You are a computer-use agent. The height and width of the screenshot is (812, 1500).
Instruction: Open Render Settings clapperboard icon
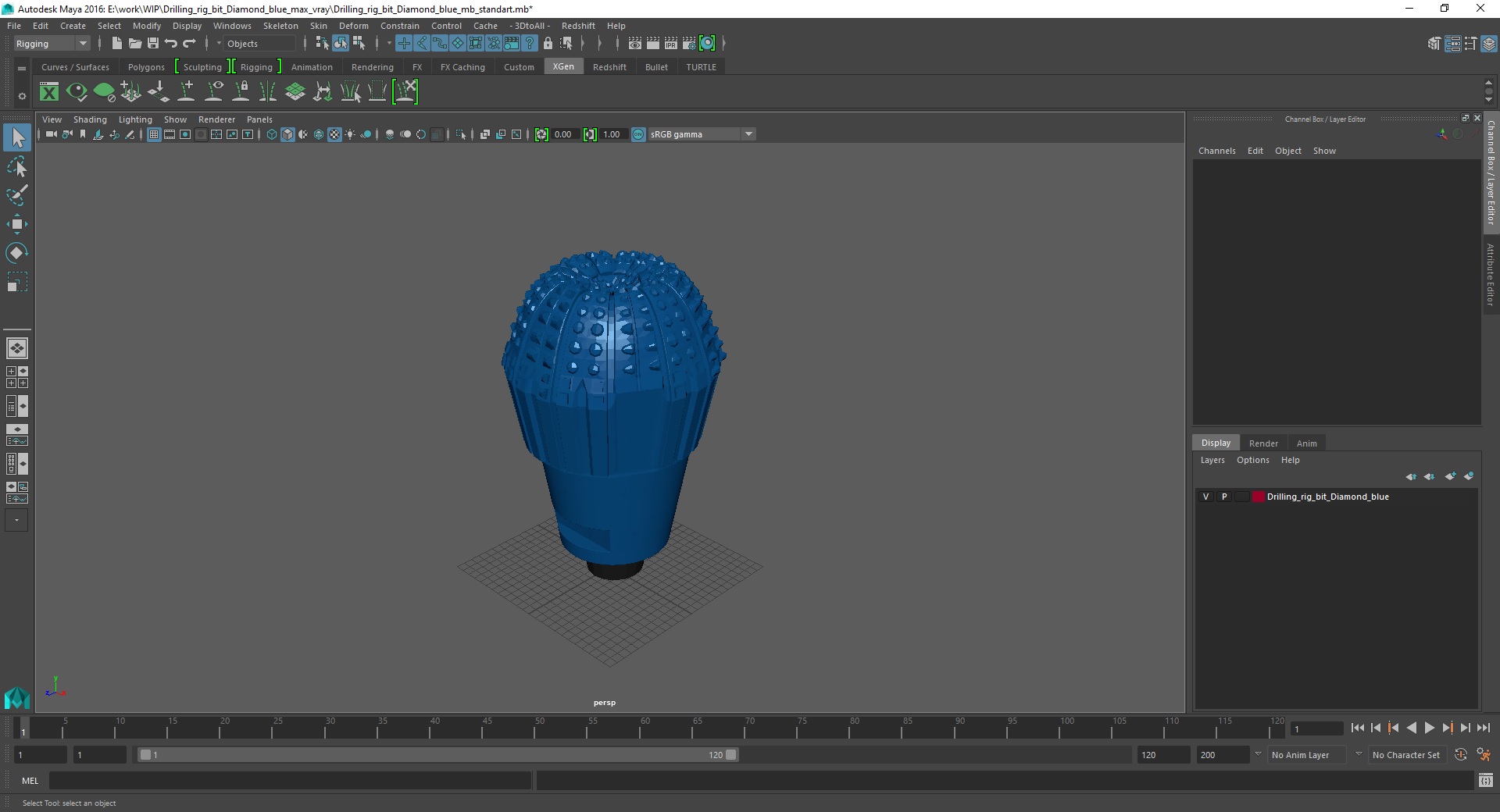pos(689,44)
